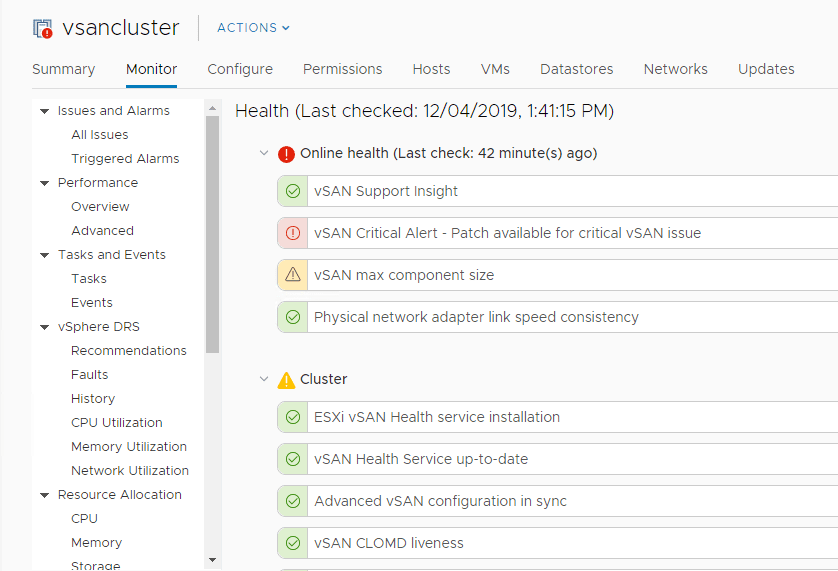
Task: Switch to the Configure tab
Action: click(x=240, y=69)
